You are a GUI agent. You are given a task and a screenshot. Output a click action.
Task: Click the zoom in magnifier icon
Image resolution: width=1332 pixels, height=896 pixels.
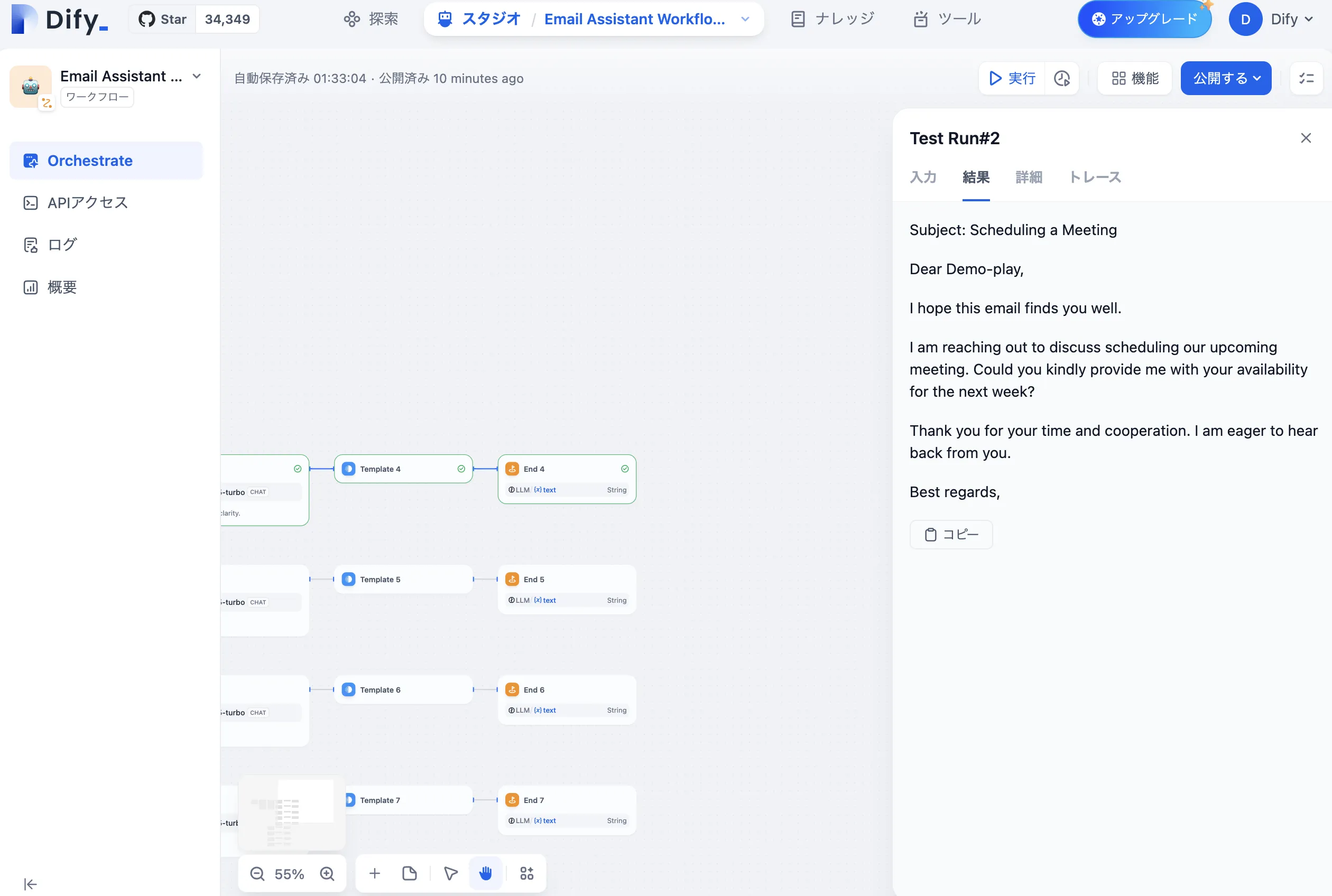coord(327,873)
